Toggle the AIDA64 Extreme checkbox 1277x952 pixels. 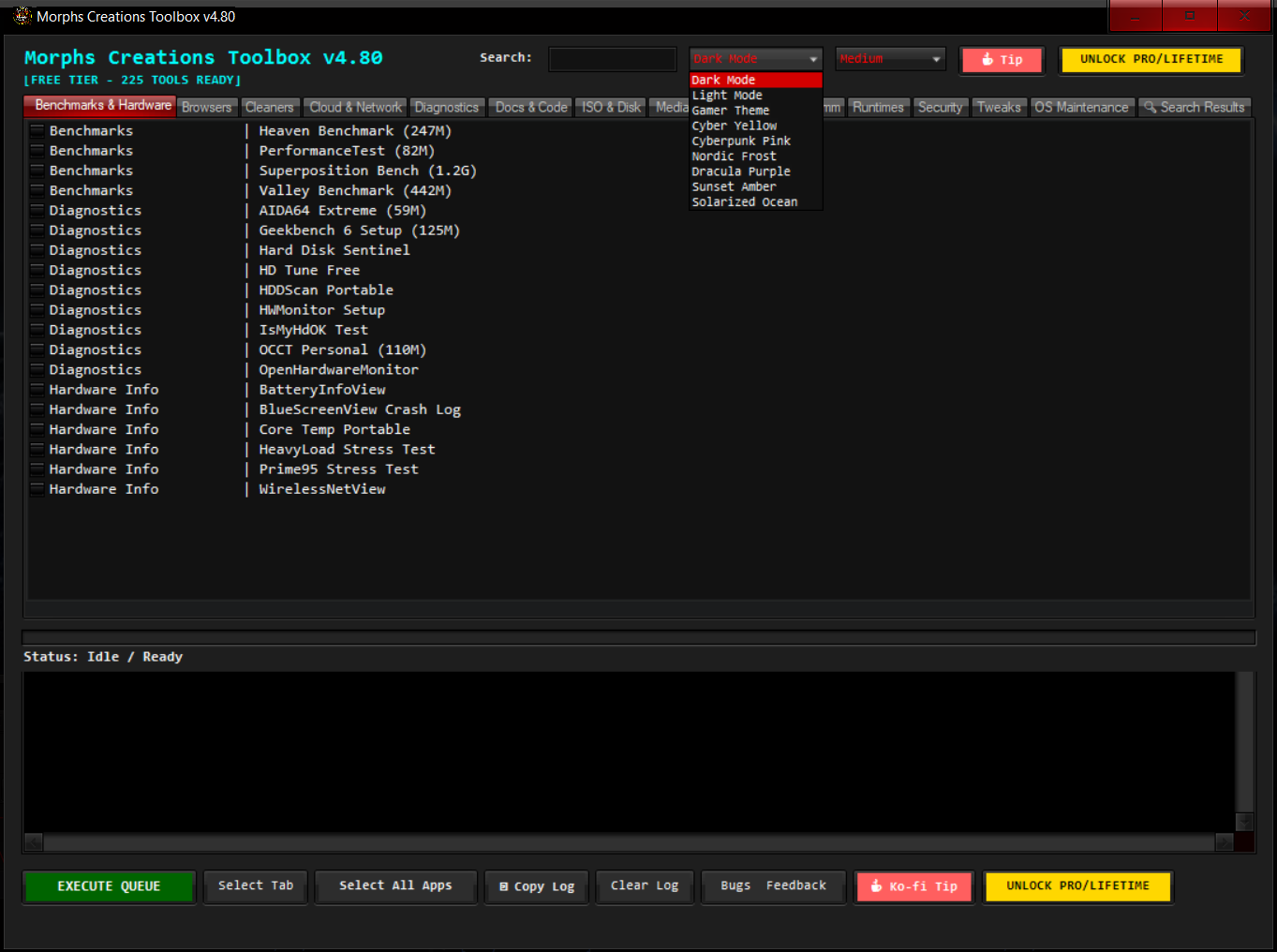click(37, 210)
